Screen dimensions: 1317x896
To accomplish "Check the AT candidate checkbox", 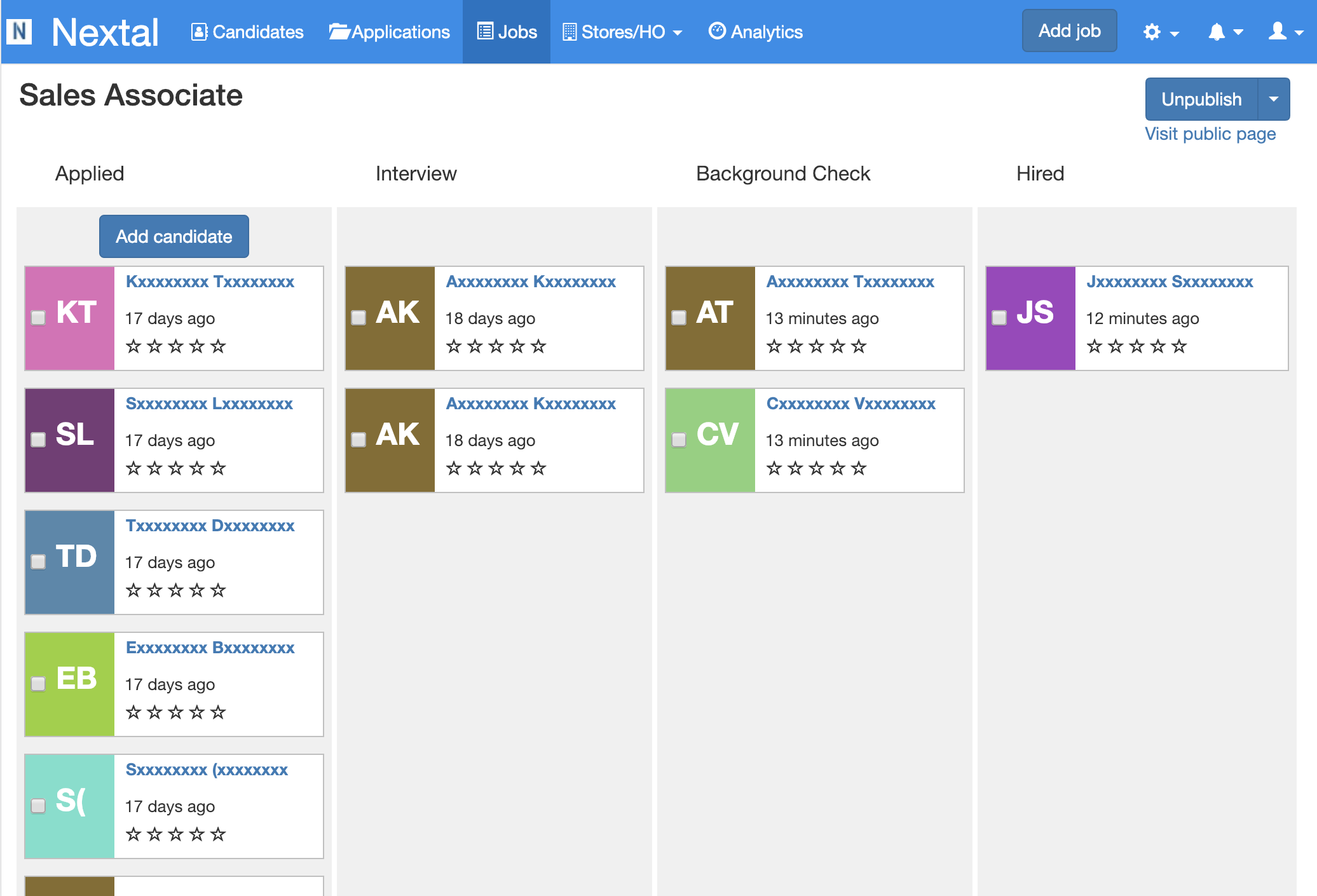I will click(679, 318).
